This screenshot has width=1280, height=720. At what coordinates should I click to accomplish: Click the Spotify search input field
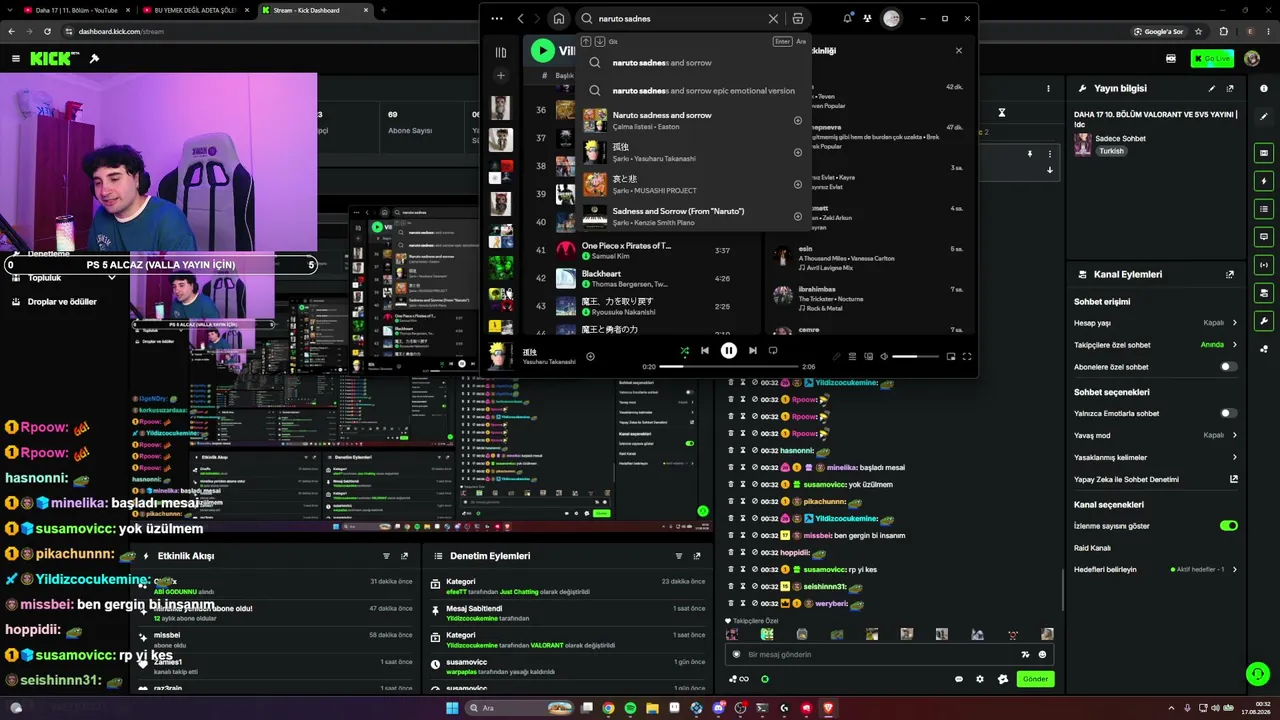(x=680, y=18)
